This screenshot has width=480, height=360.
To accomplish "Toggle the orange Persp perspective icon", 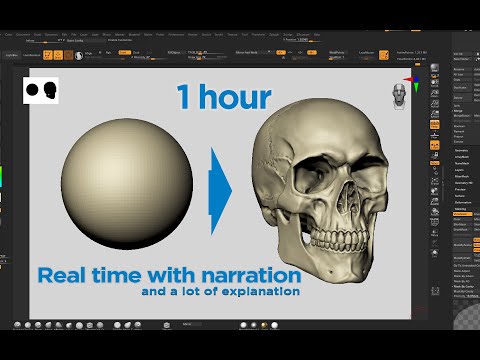I will click(435, 125).
